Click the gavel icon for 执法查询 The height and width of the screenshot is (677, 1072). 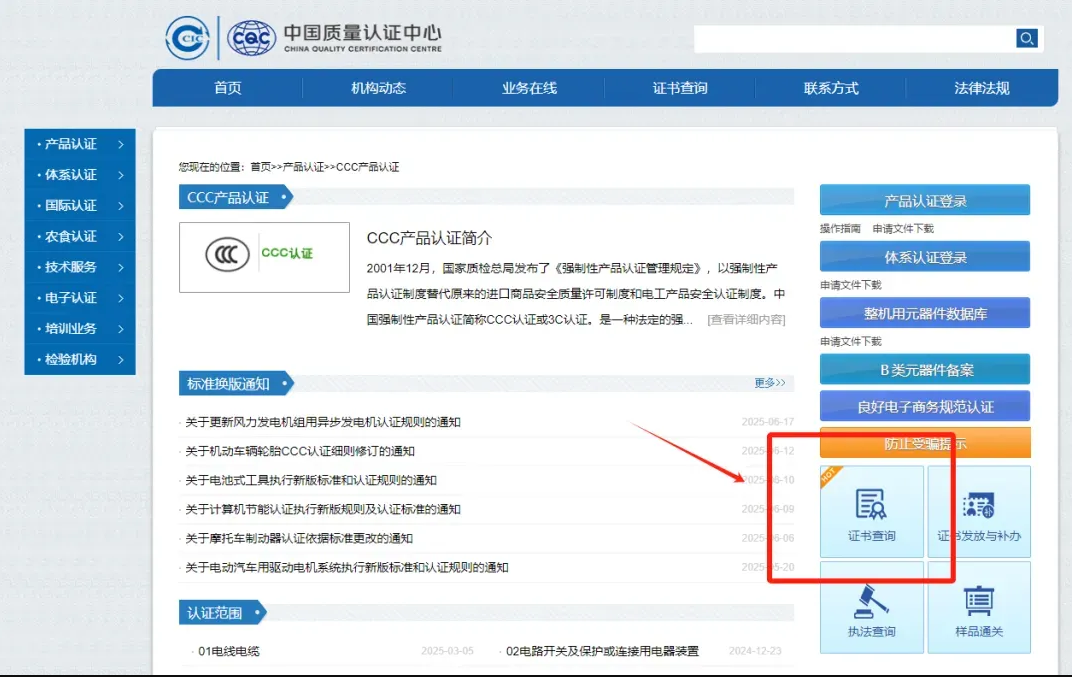(871, 607)
